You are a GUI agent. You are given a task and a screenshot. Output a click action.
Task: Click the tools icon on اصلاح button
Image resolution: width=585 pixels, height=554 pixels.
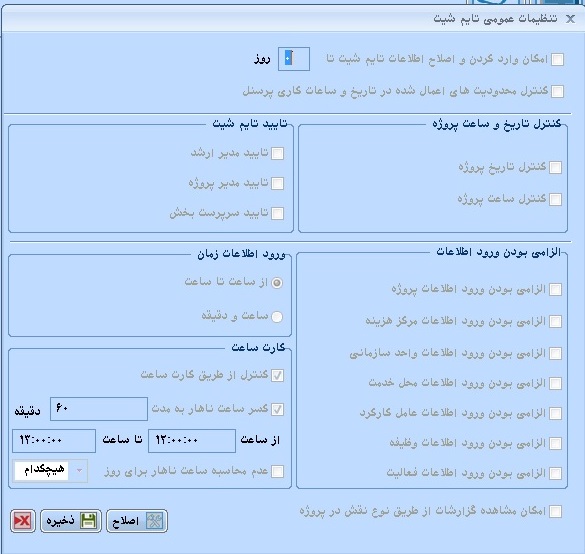[154, 521]
